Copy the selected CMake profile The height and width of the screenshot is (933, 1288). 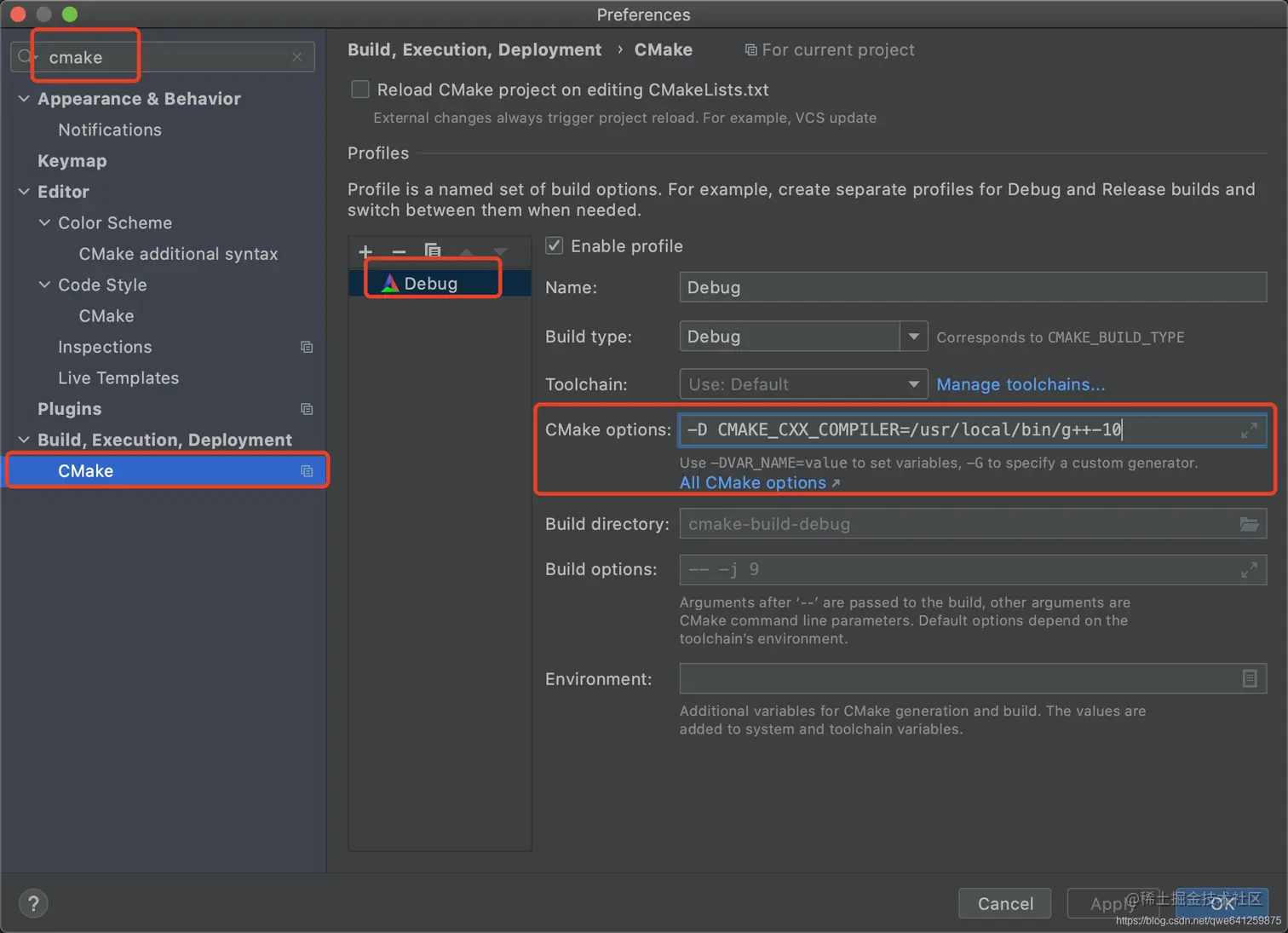(x=433, y=251)
